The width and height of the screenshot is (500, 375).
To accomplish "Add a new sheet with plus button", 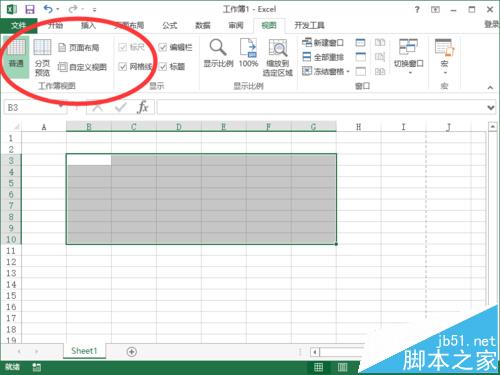I will tap(132, 352).
